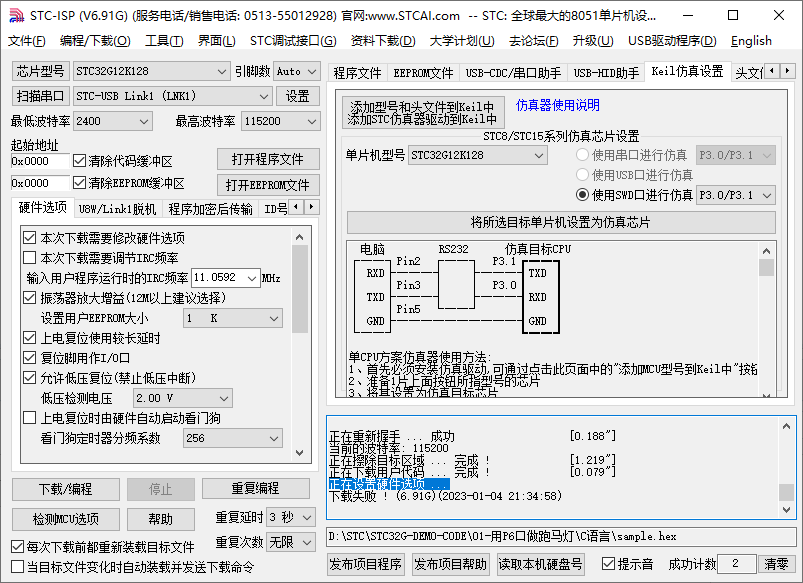This screenshot has height=583, width=803.
Task: Click the STC-ISP application icon in title bar
Action: pyautogui.click(x=16, y=15)
